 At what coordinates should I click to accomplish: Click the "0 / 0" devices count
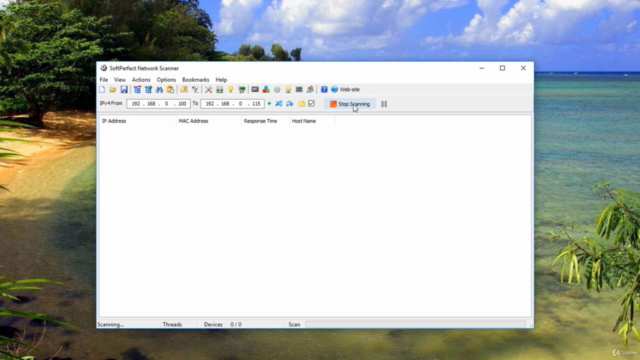(x=236, y=324)
